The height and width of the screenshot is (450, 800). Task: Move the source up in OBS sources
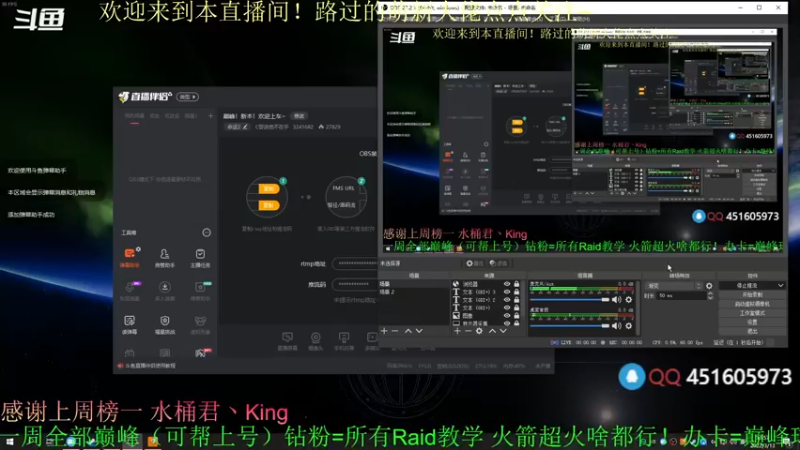(x=492, y=331)
